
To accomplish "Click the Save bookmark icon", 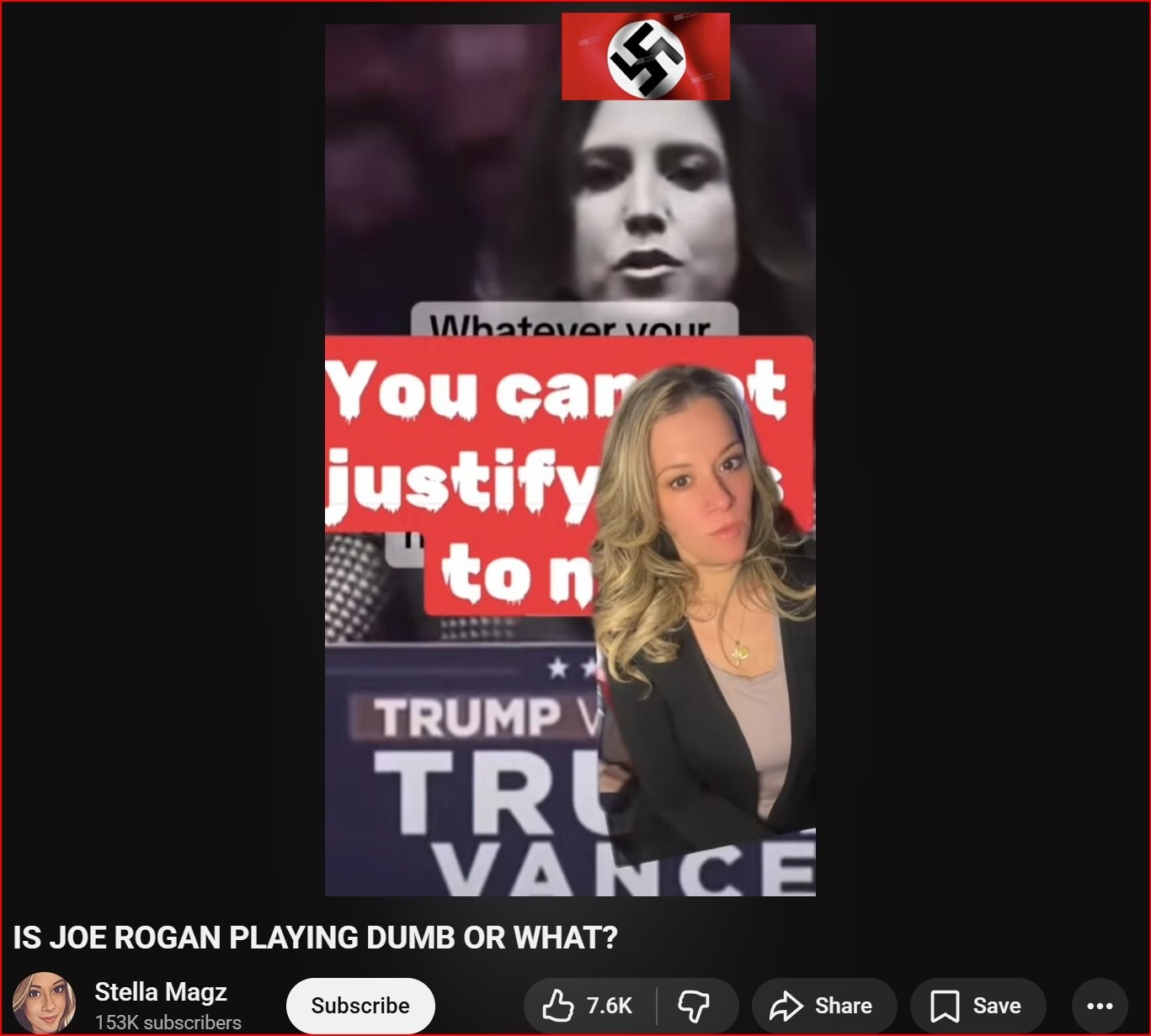I will coord(945,1006).
